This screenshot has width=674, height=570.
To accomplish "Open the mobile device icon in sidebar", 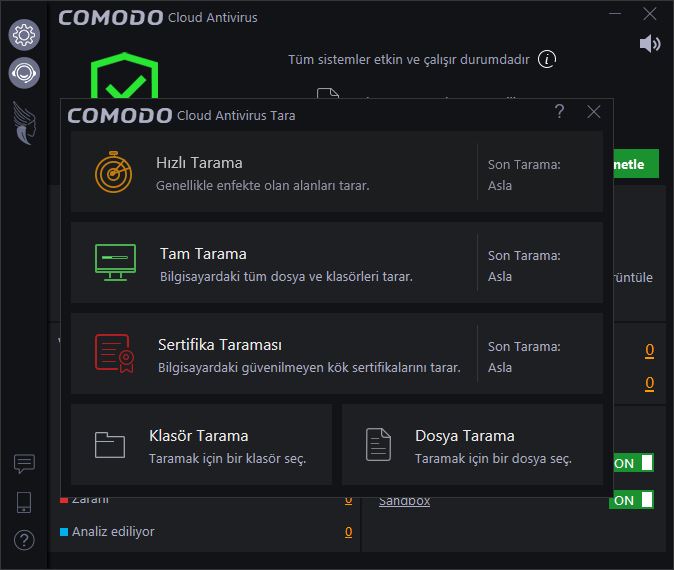I will coord(24,502).
